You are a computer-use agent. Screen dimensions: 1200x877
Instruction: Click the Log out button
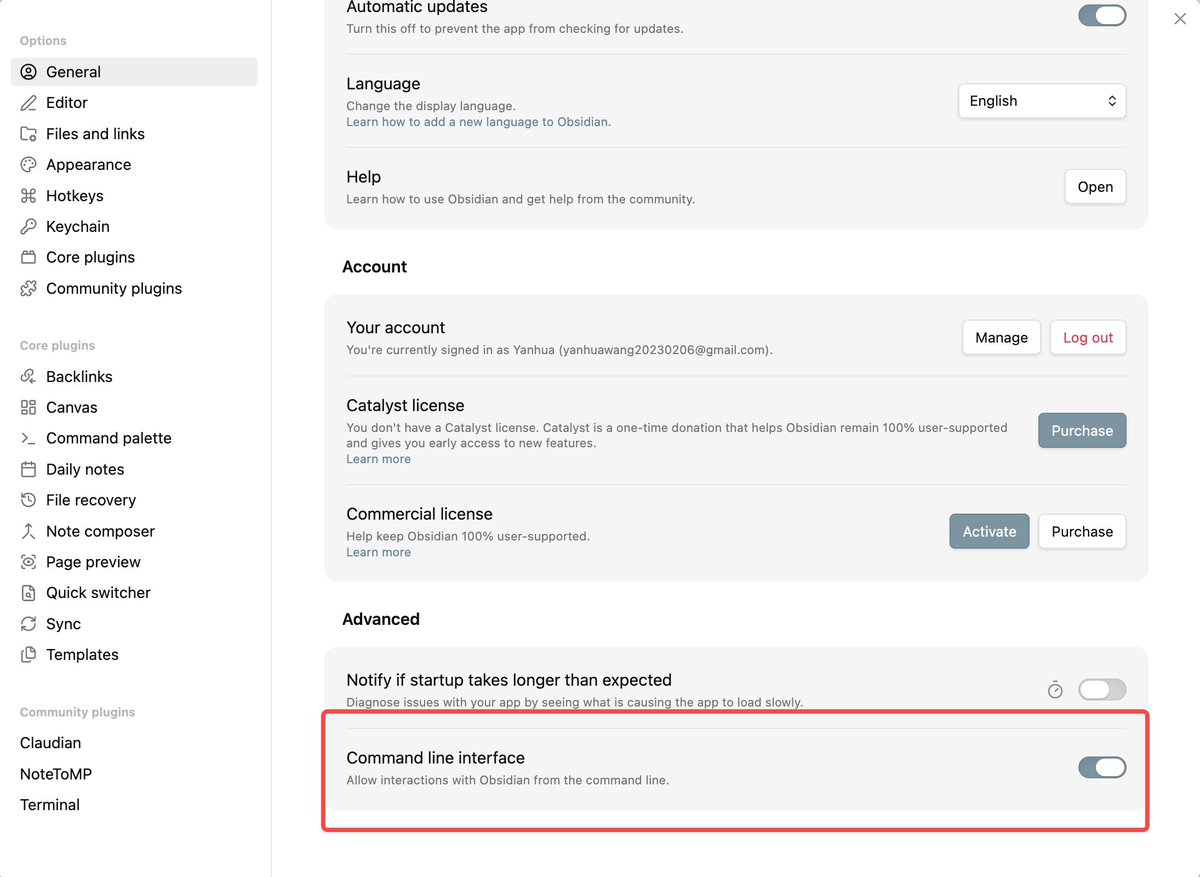(1088, 338)
